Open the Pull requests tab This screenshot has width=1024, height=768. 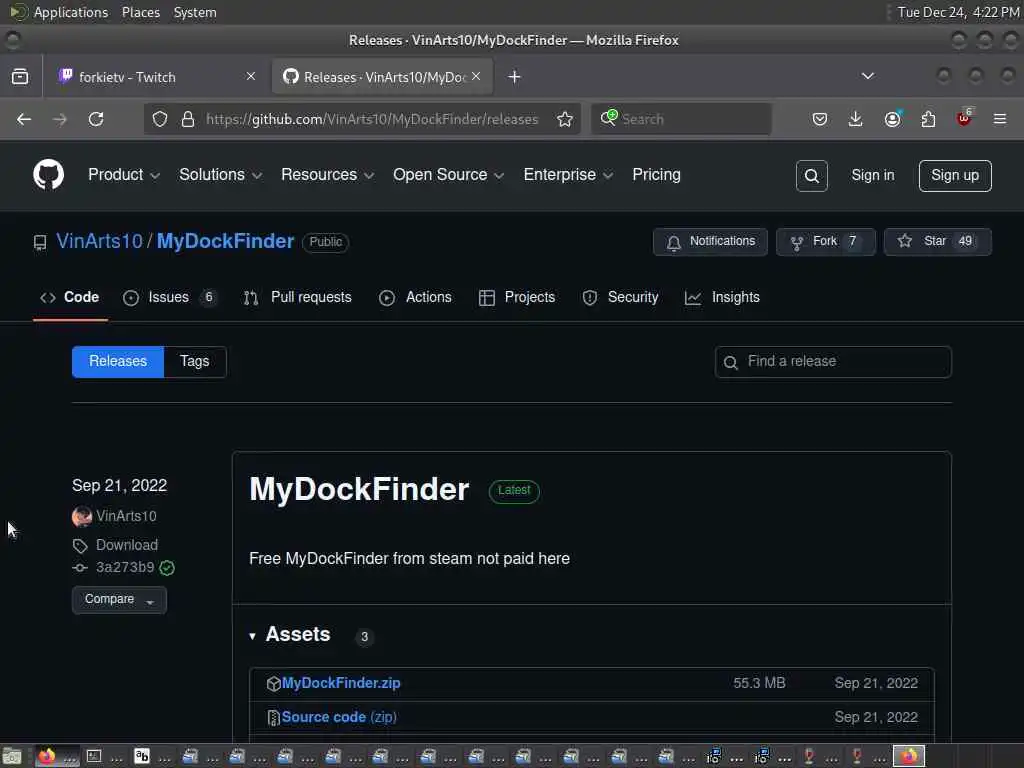pos(298,298)
